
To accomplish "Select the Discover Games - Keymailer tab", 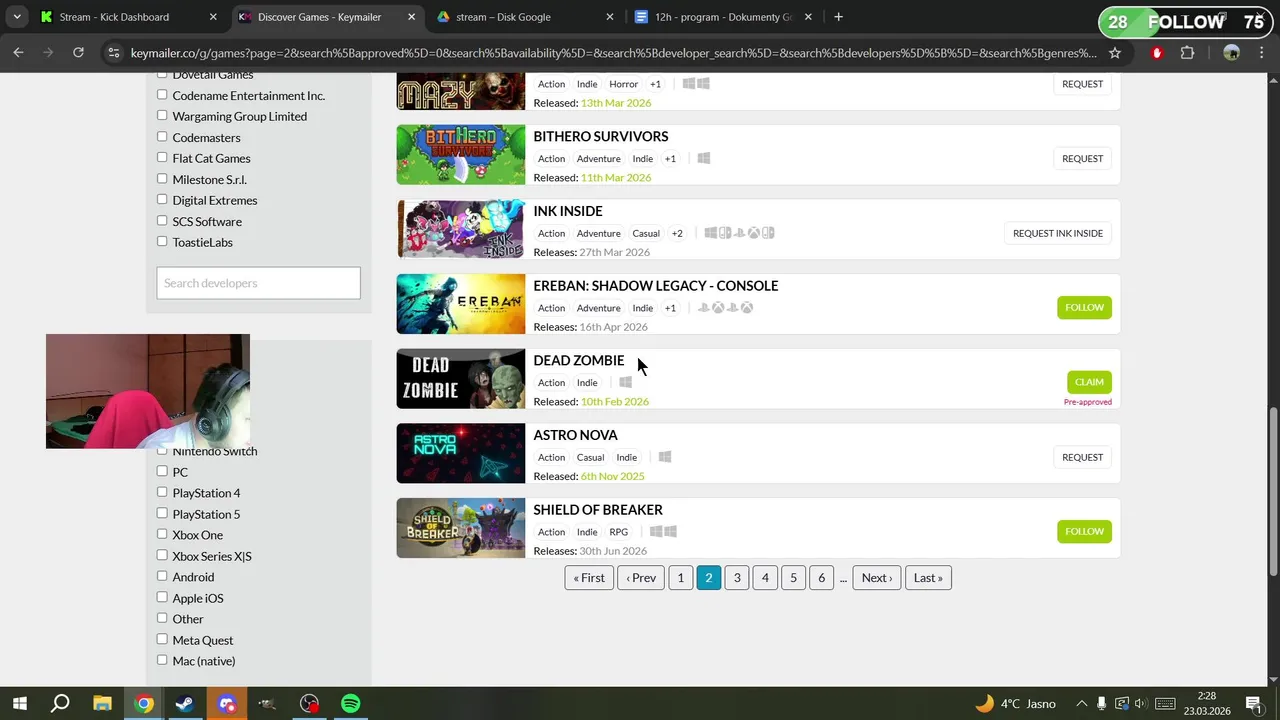I will click(327, 17).
